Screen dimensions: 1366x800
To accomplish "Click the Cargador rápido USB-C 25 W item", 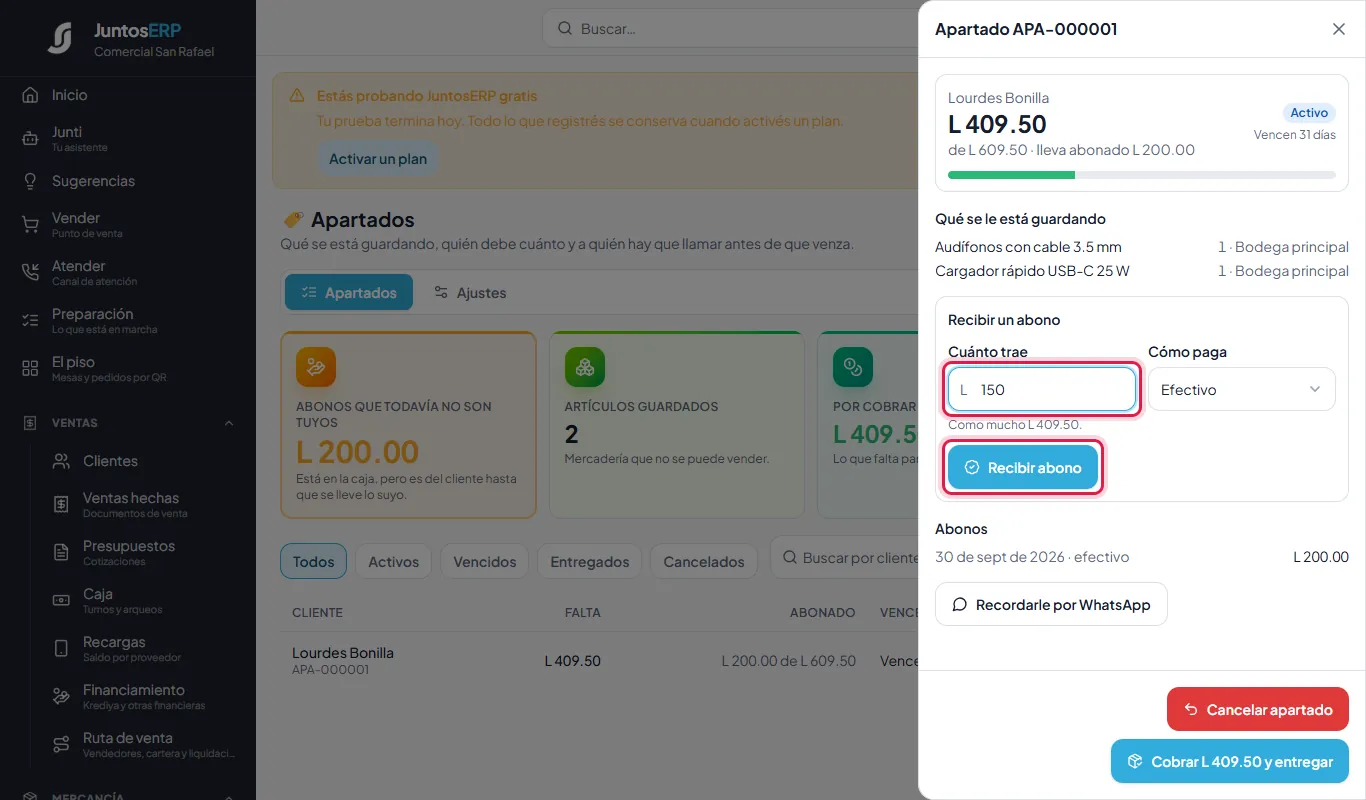I will [1142, 271].
